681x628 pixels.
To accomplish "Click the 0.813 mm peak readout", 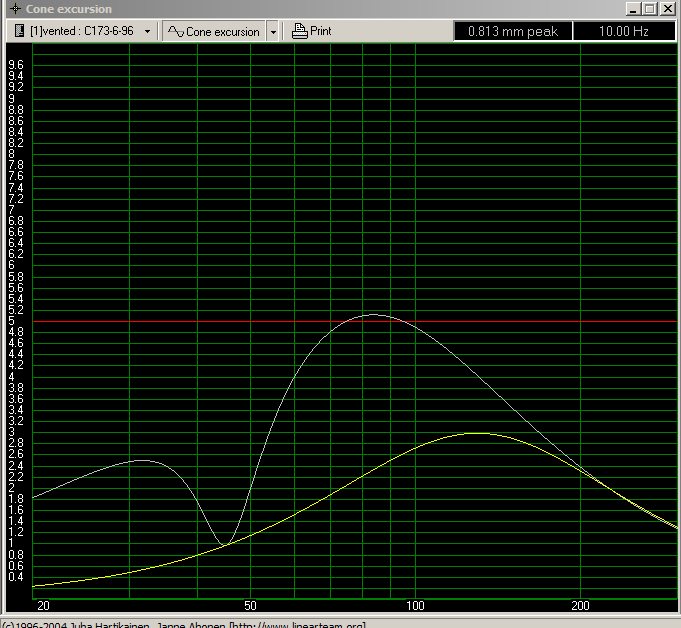I will [x=512, y=31].
